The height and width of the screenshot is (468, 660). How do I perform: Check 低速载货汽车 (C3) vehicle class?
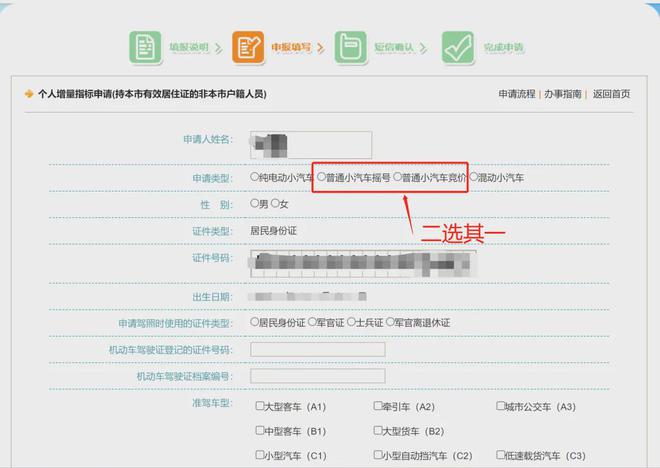(500, 455)
